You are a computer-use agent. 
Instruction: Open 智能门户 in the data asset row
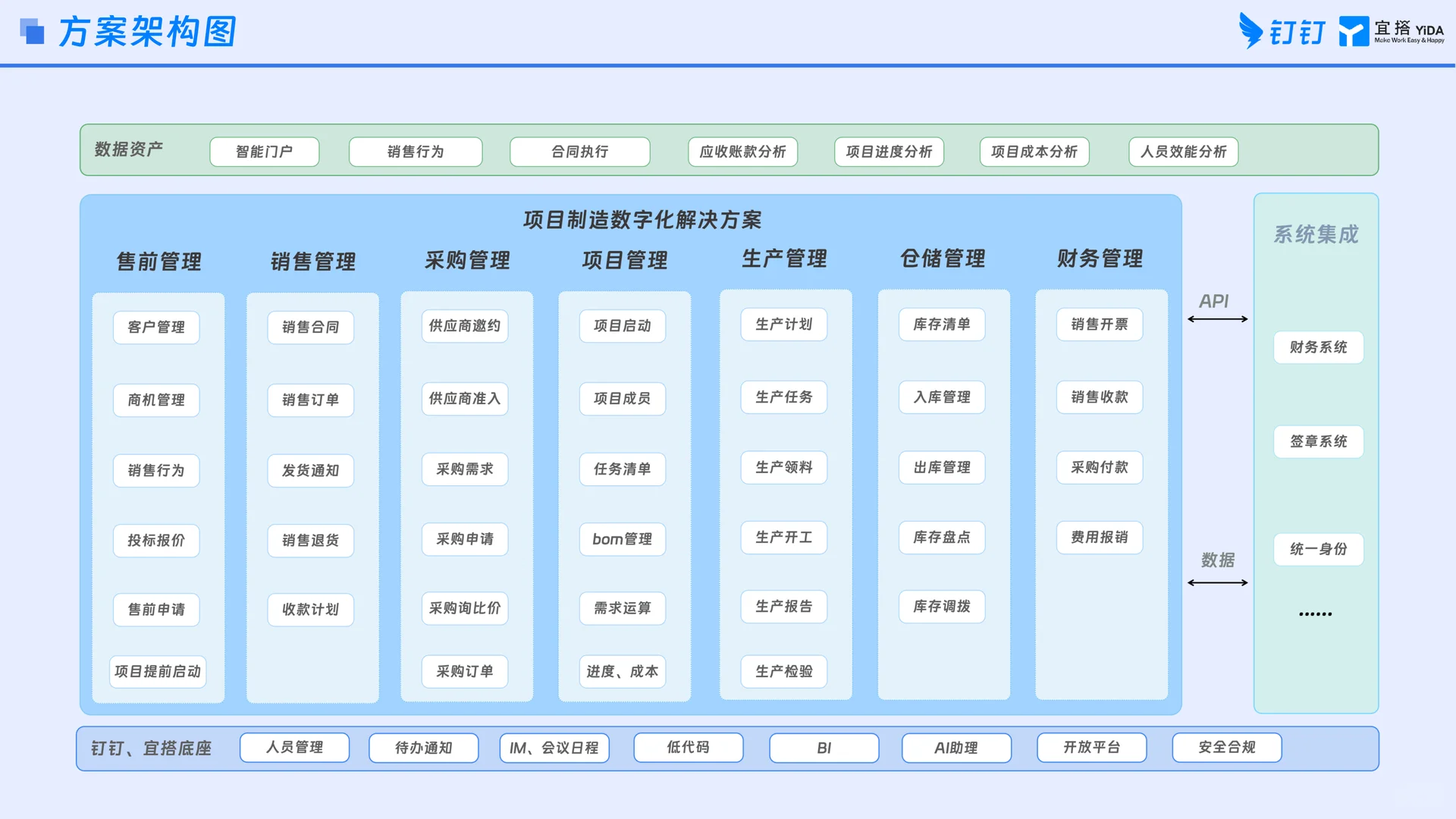click(x=264, y=151)
